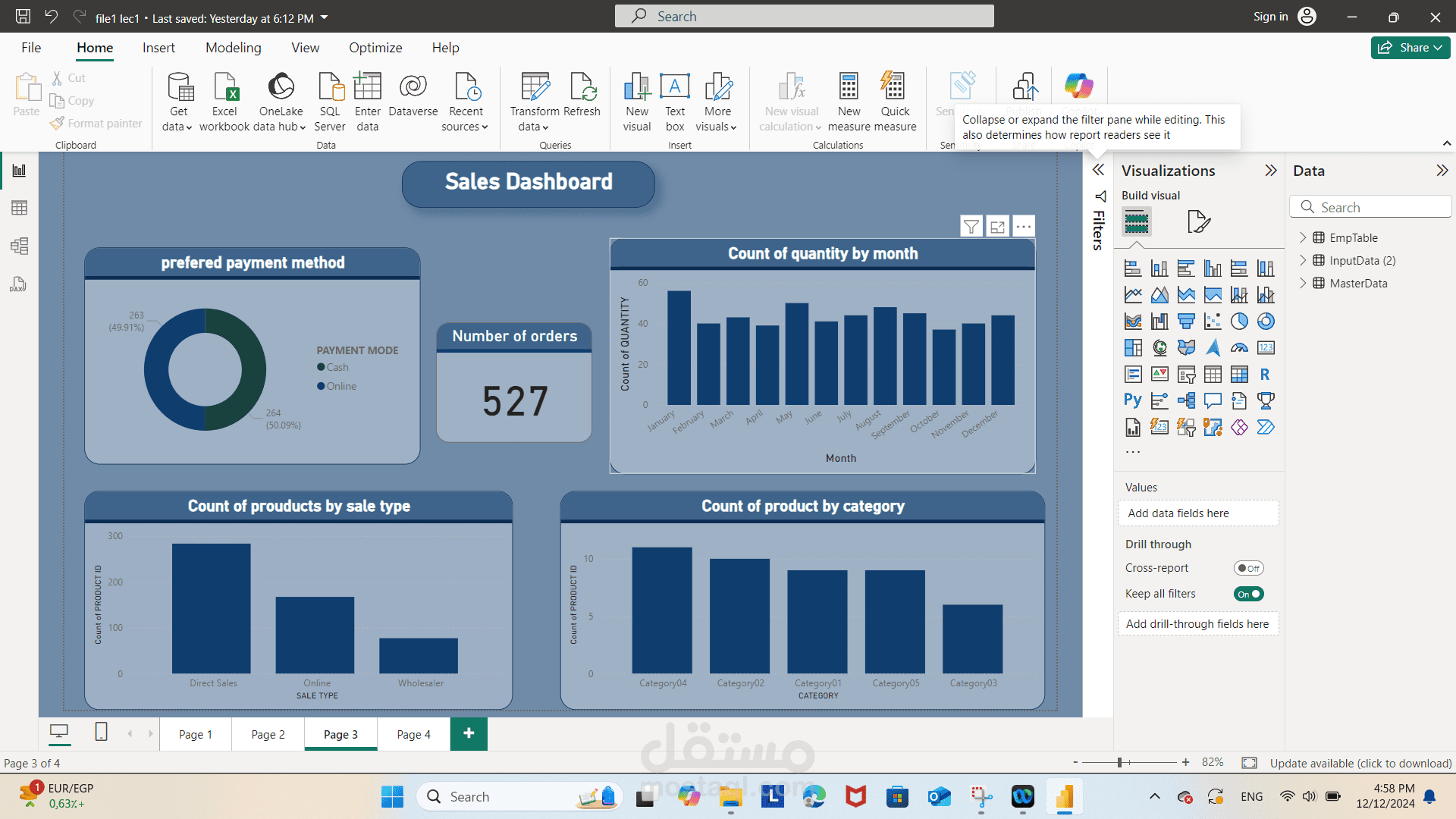The width and height of the screenshot is (1456, 819).
Task: Expand the MasterData table
Action: click(1303, 283)
